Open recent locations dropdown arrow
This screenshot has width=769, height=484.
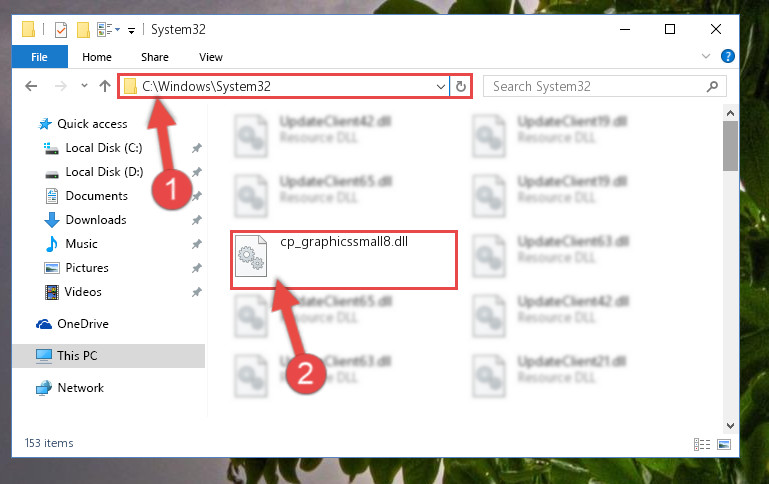[x=84, y=86]
